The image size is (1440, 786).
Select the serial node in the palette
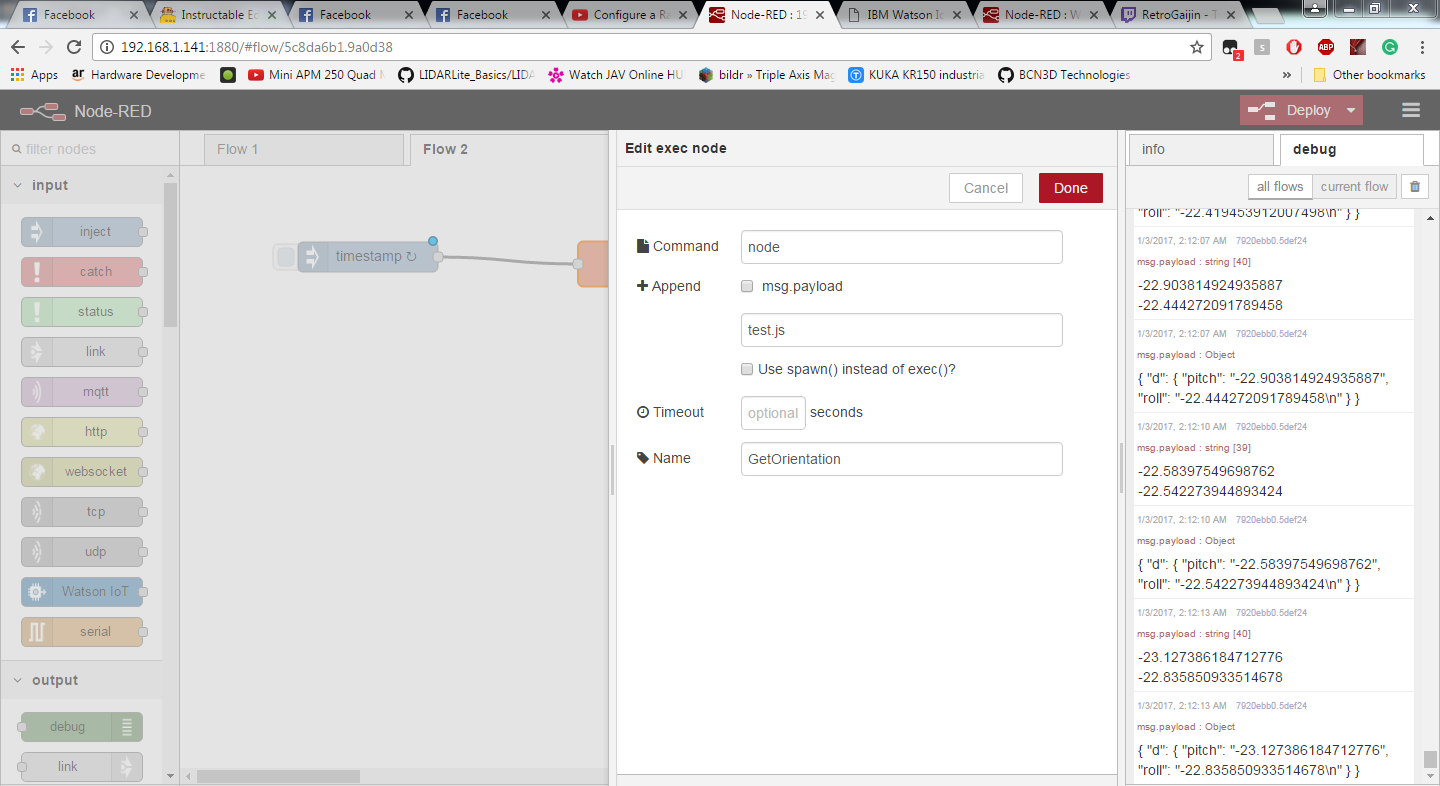coord(82,632)
